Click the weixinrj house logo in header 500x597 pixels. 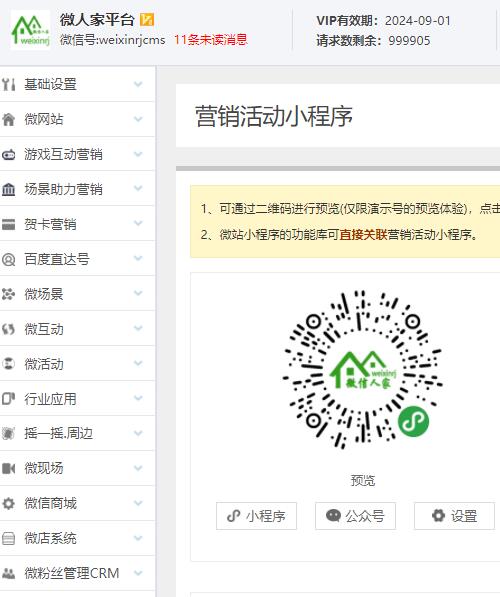[x=30, y=30]
